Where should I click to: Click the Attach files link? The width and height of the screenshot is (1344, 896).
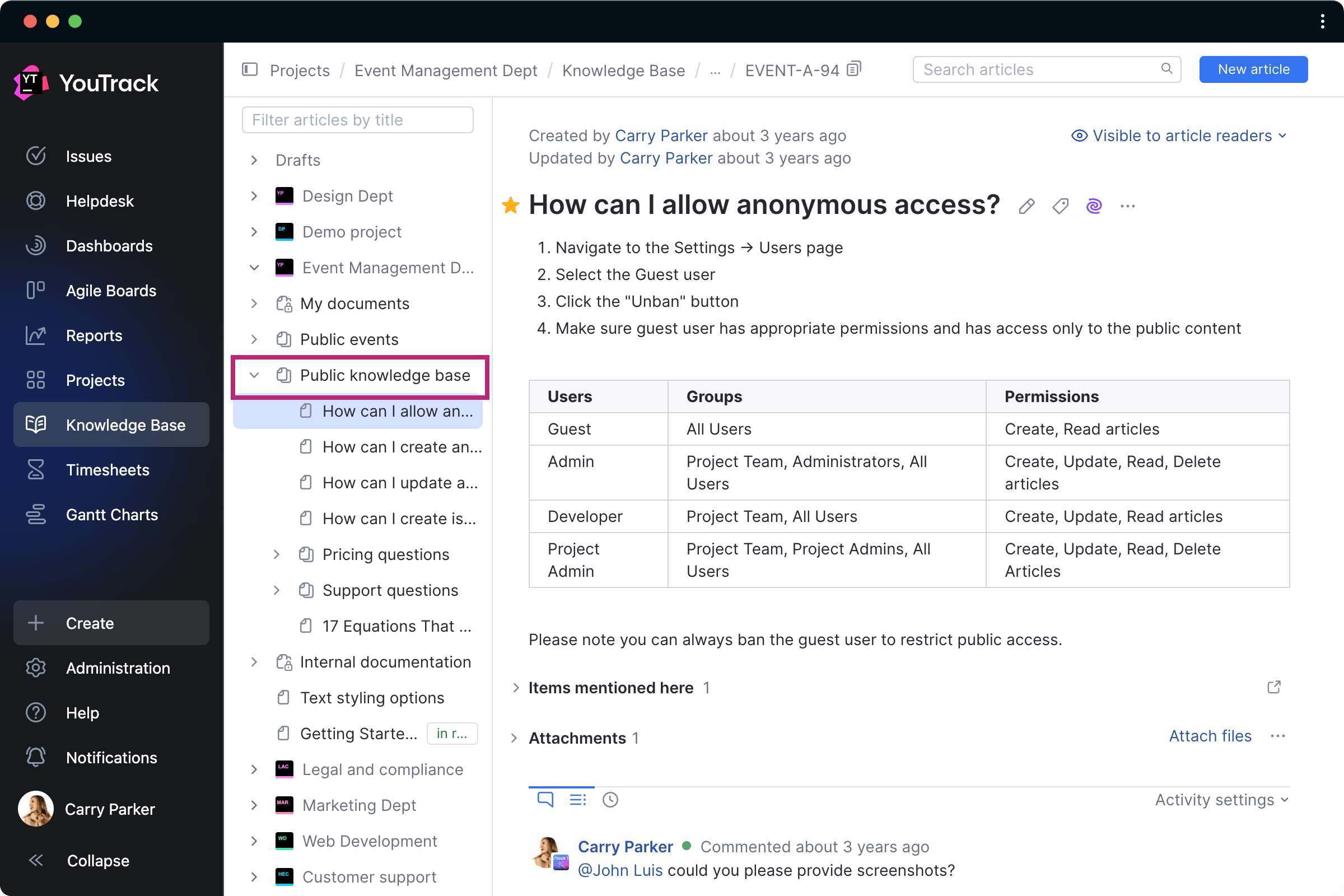pos(1210,736)
